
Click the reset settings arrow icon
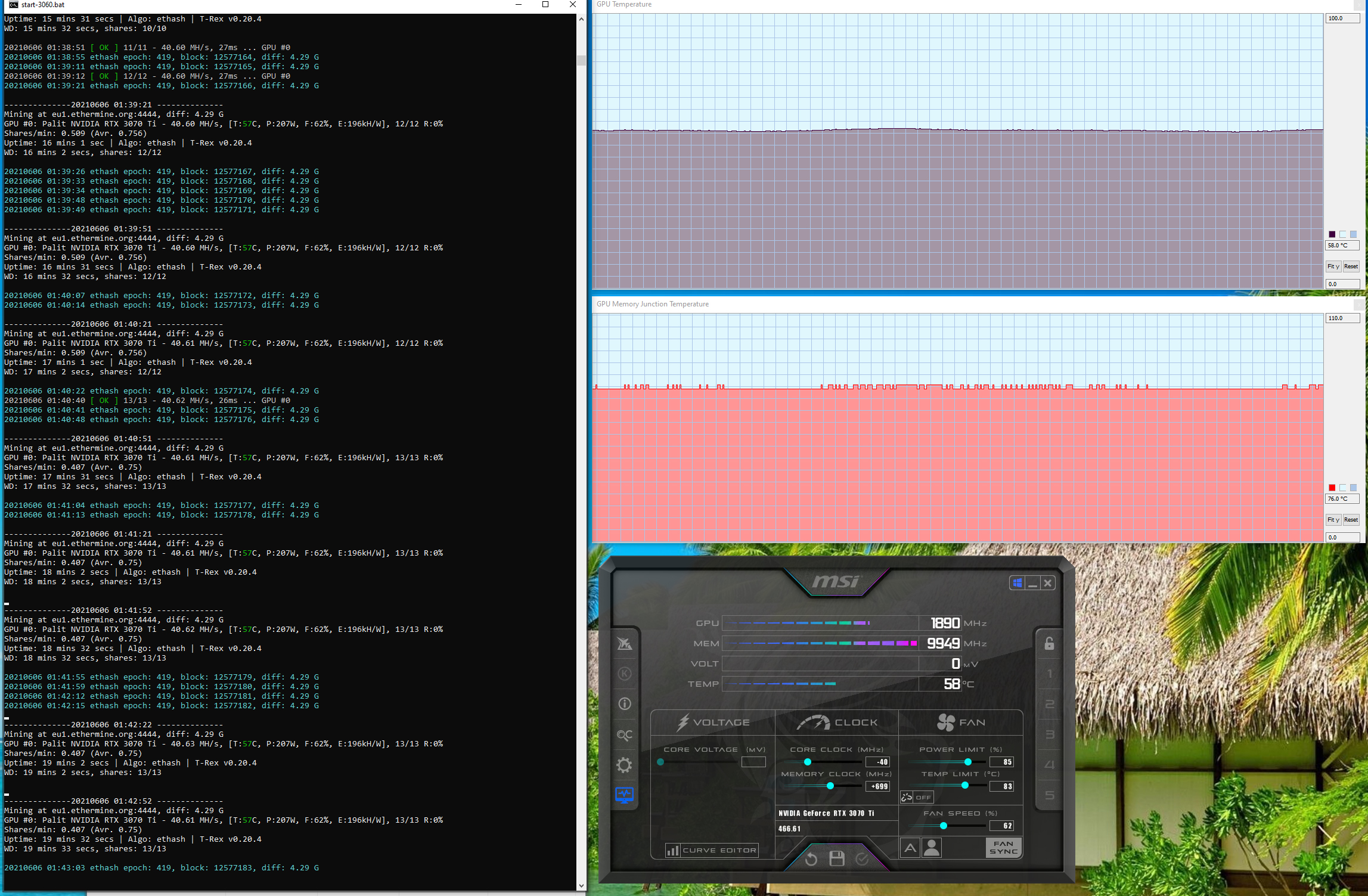coord(811,859)
